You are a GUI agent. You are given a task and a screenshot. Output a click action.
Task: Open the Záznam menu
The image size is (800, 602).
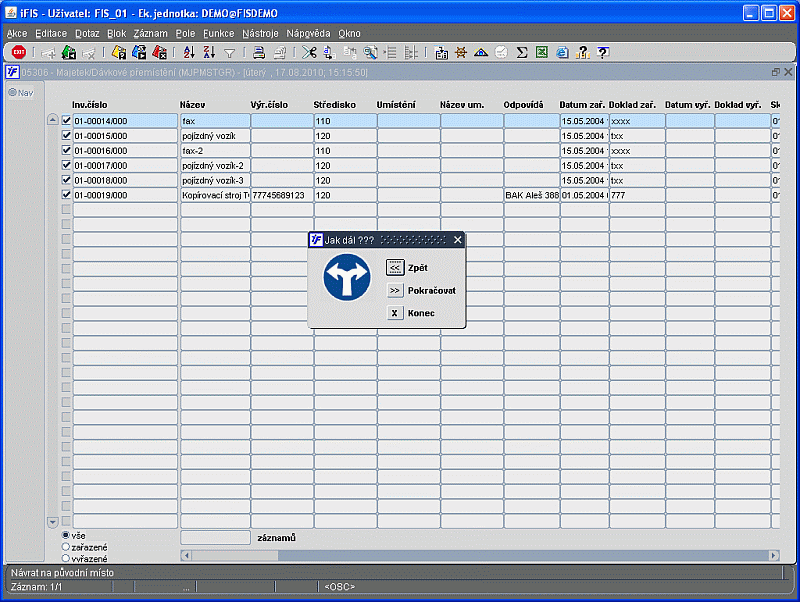pyautogui.click(x=151, y=33)
